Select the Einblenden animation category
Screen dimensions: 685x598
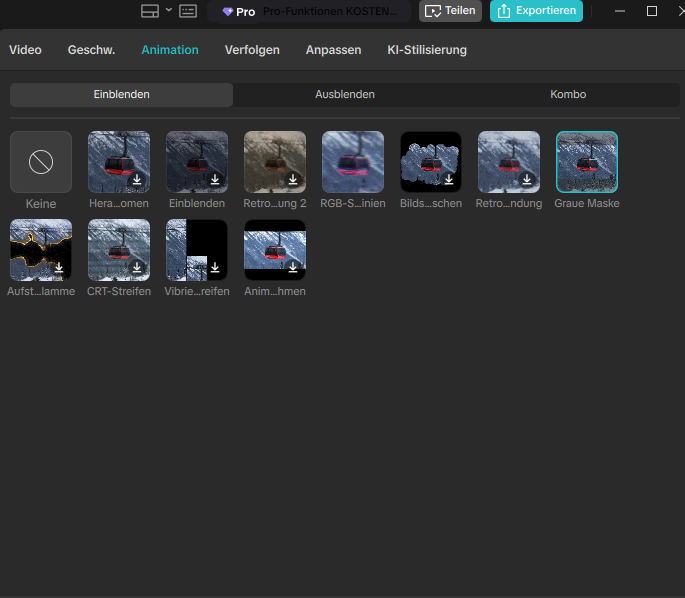pos(121,94)
